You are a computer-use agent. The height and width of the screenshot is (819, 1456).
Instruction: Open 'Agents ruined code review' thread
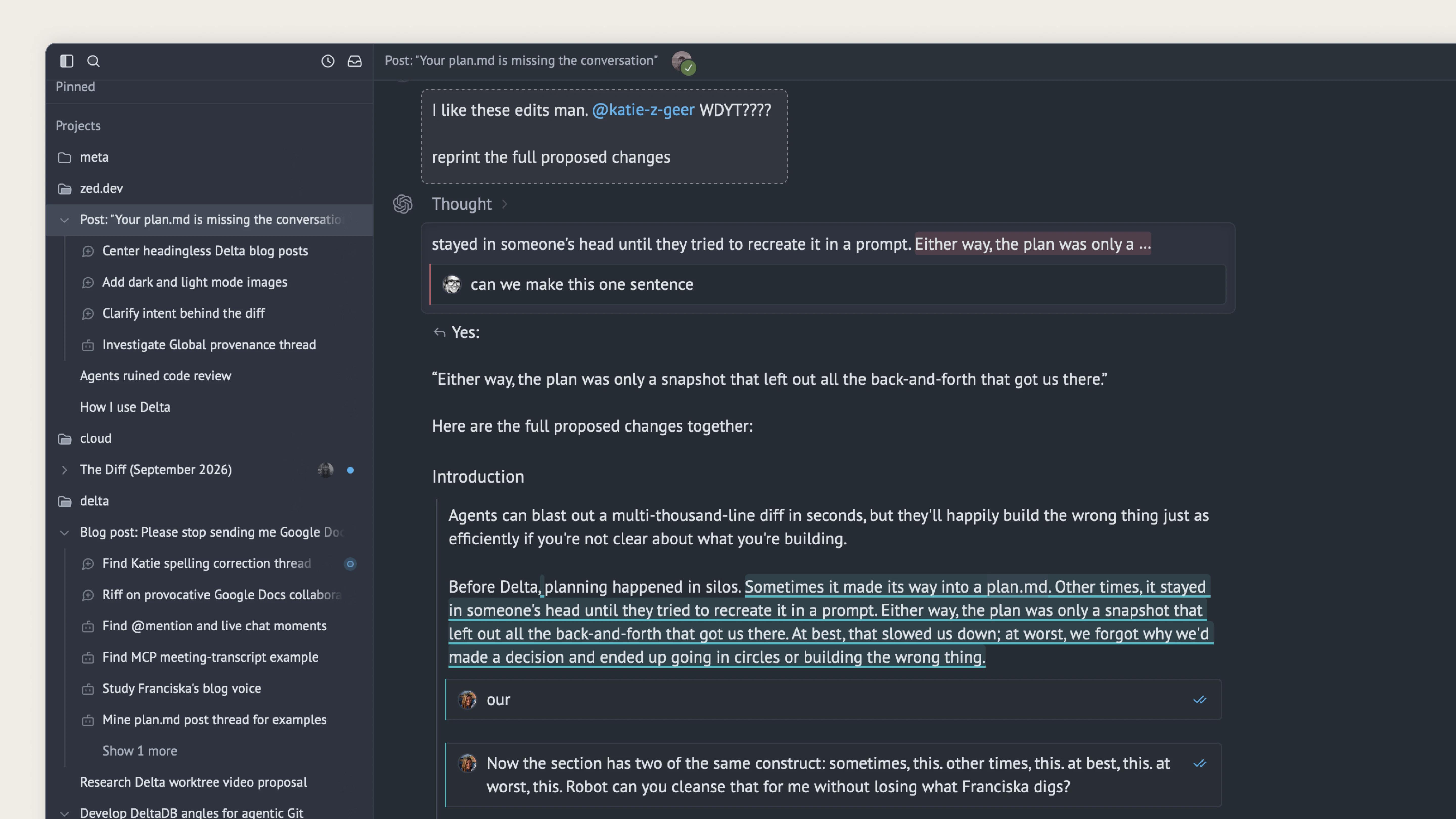(155, 376)
